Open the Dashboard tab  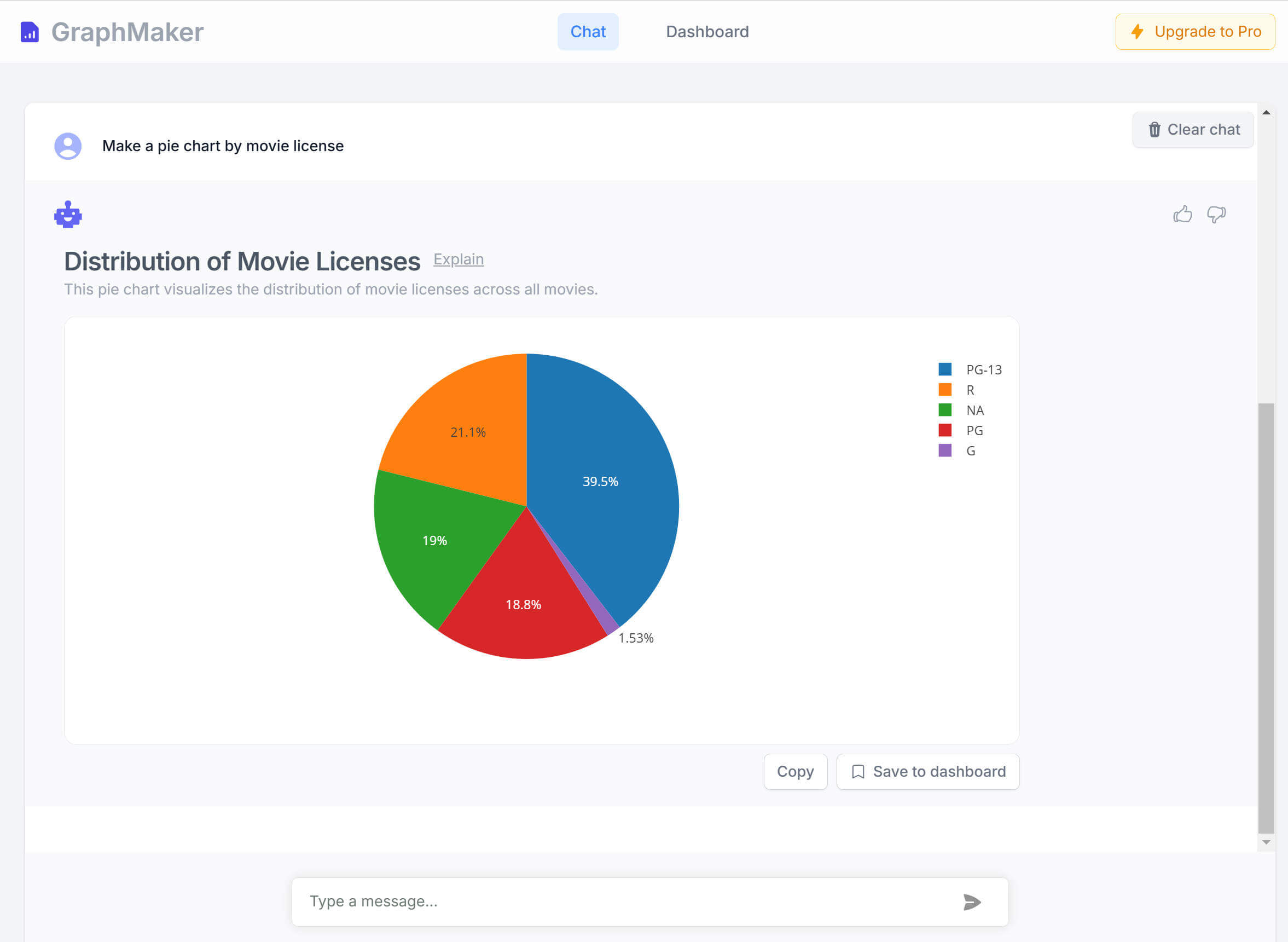coord(707,31)
